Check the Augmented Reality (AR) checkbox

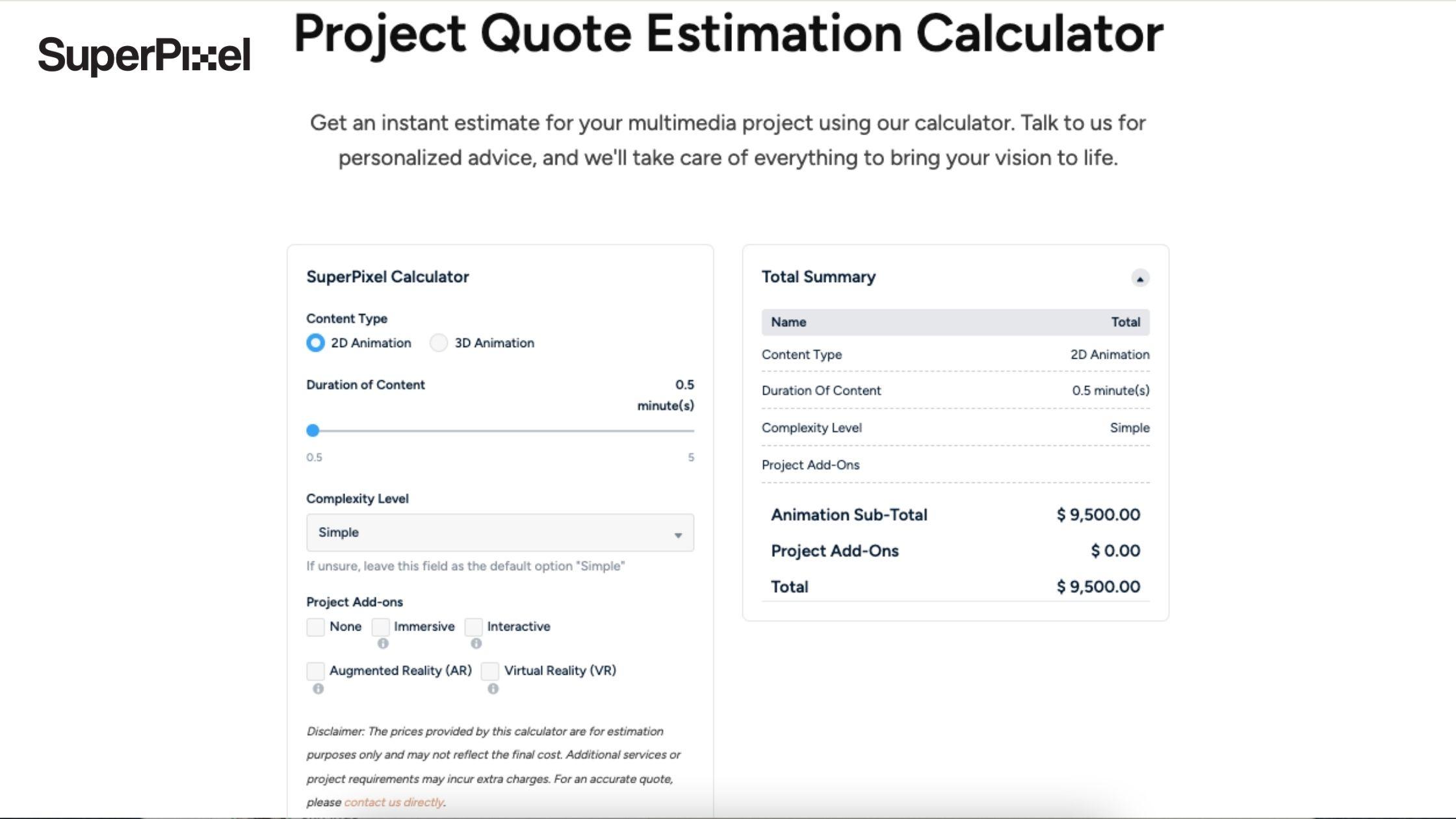point(316,671)
